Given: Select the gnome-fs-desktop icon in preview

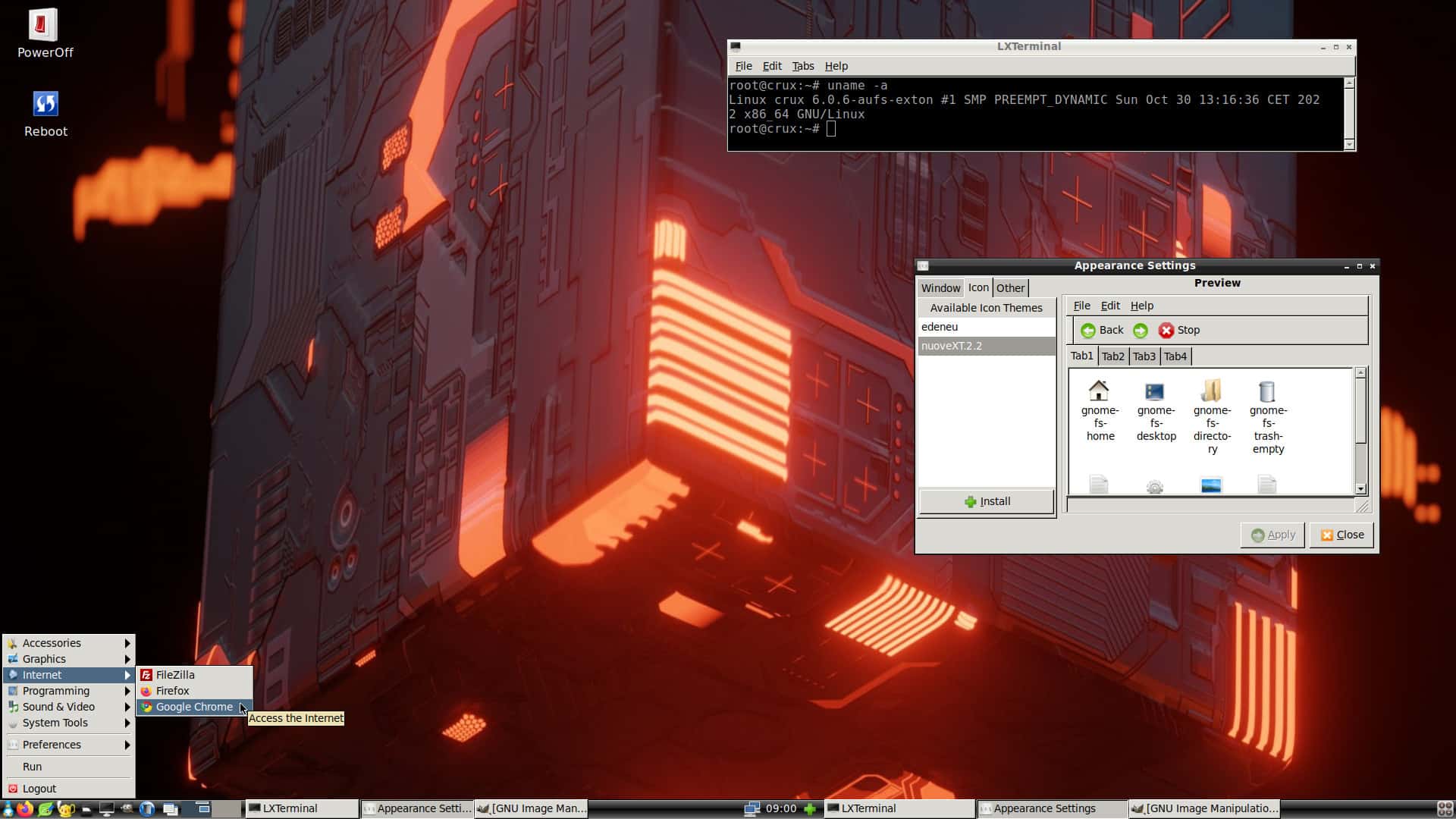Looking at the screenshot, I should click(x=1155, y=391).
